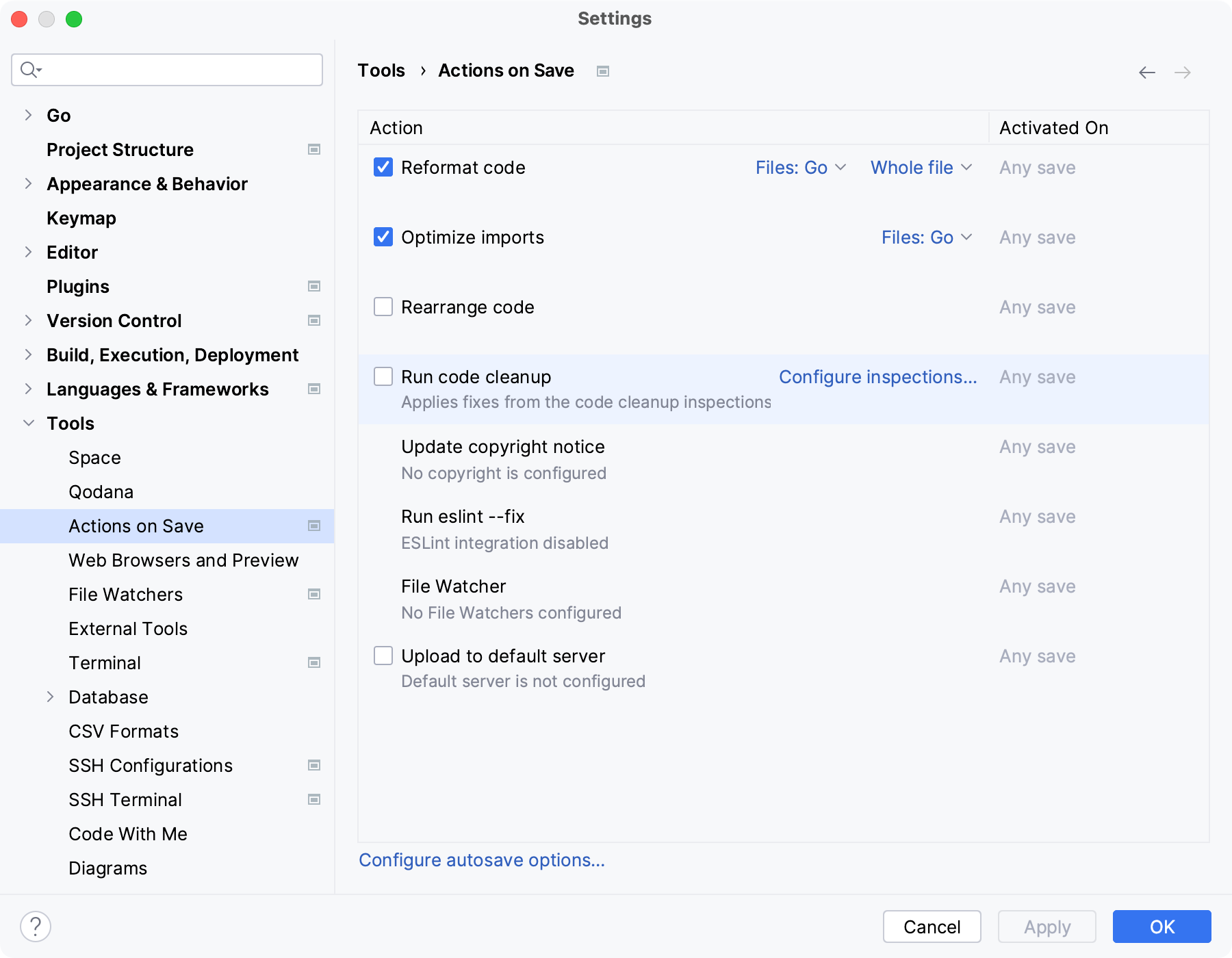Disable the Reformat code checkbox
This screenshot has width=1232, height=958.
(383, 168)
